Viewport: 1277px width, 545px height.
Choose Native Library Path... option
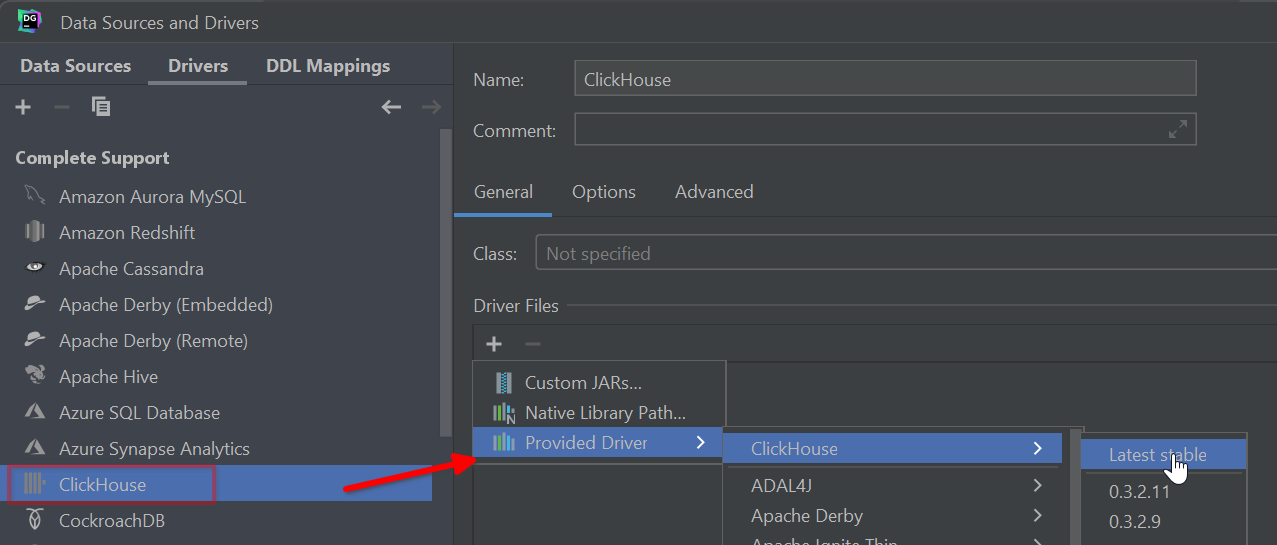[x=605, y=413]
